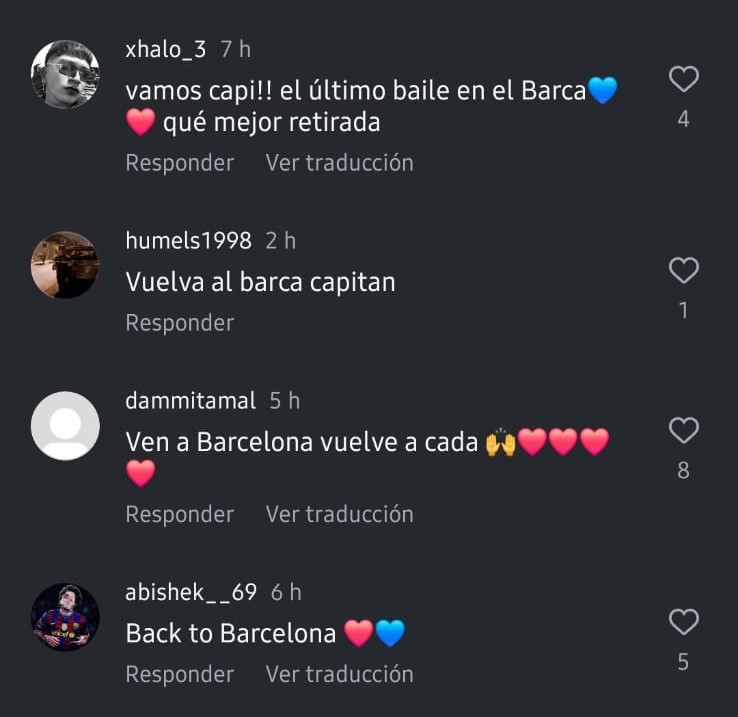
Task: Reply to dammitamal via Responder
Action: (x=180, y=515)
